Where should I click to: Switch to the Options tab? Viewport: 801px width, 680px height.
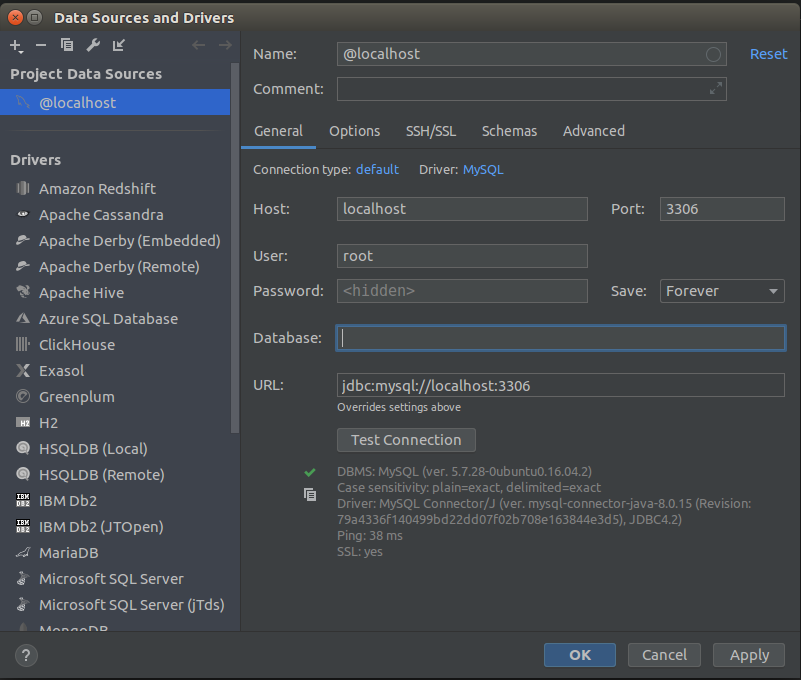[x=354, y=131]
